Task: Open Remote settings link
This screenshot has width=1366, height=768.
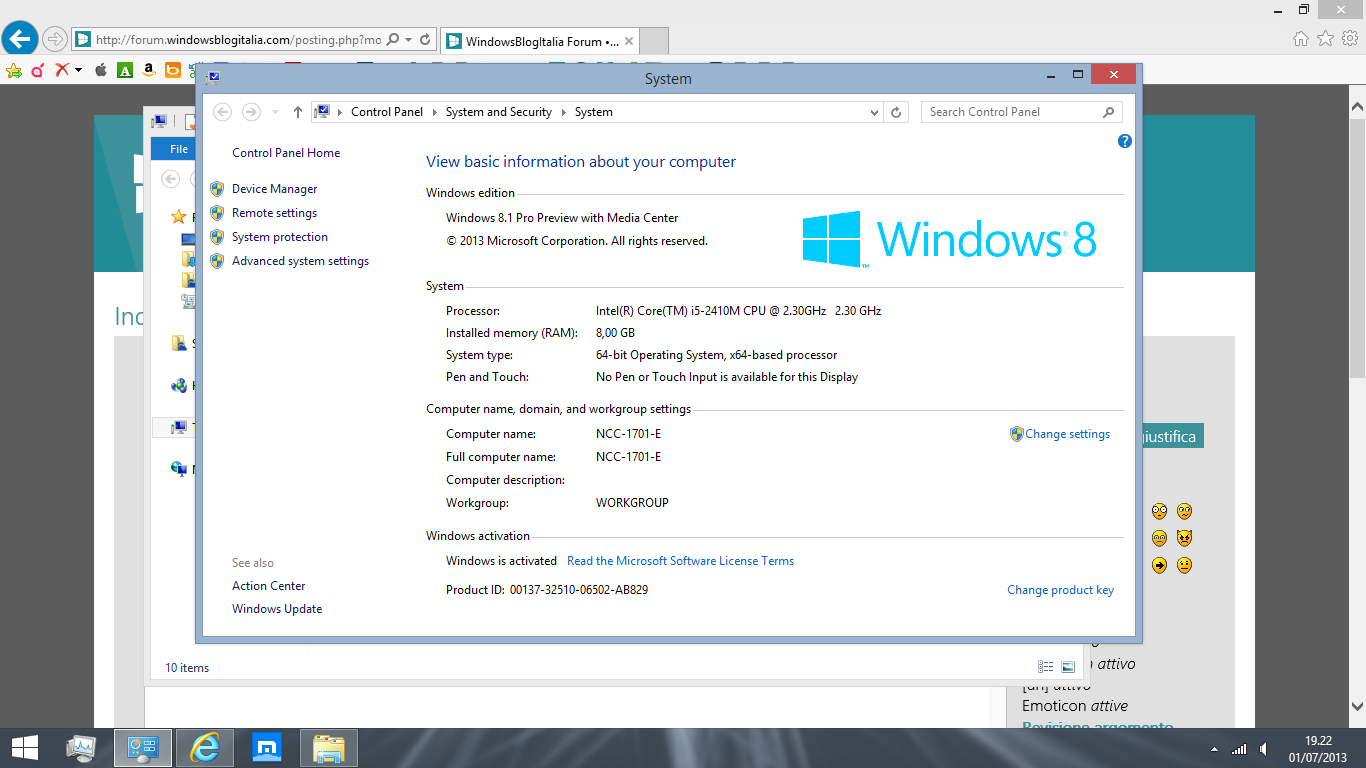Action: [274, 213]
